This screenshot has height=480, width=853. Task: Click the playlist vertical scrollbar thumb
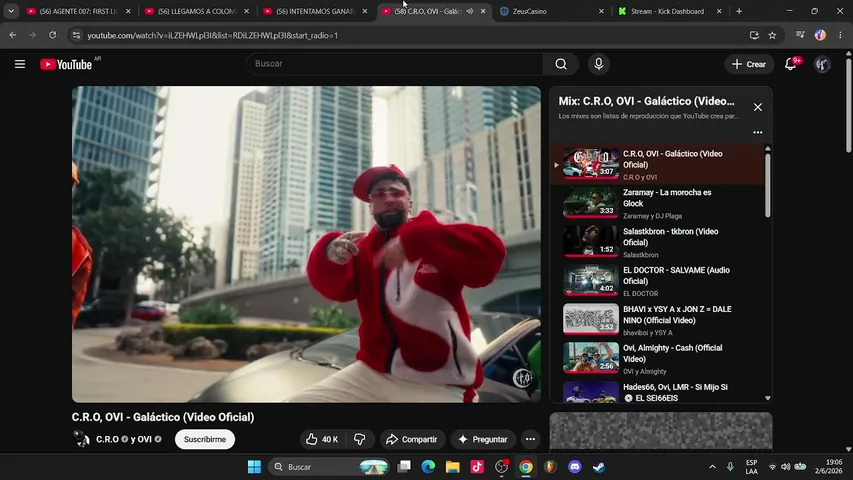point(768,185)
